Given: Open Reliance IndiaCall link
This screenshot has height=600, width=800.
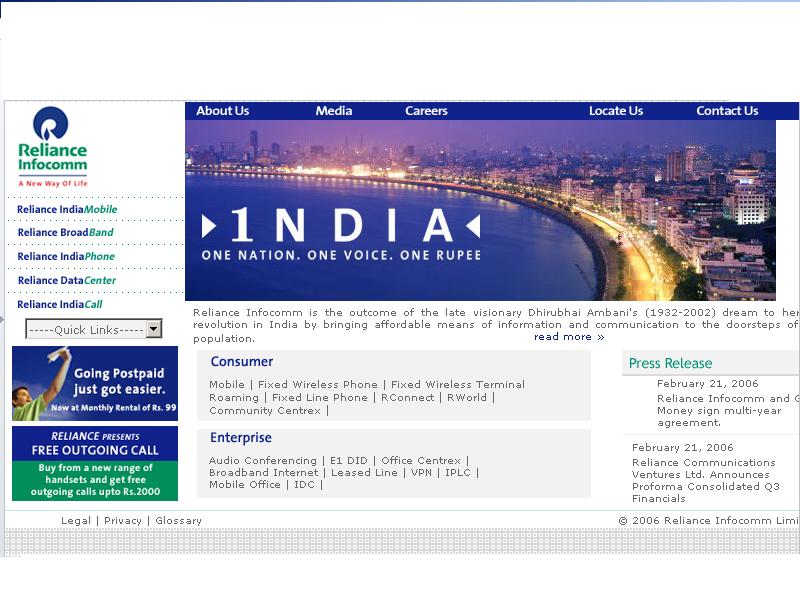Looking at the screenshot, I should pyautogui.click(x=60, y=304).
